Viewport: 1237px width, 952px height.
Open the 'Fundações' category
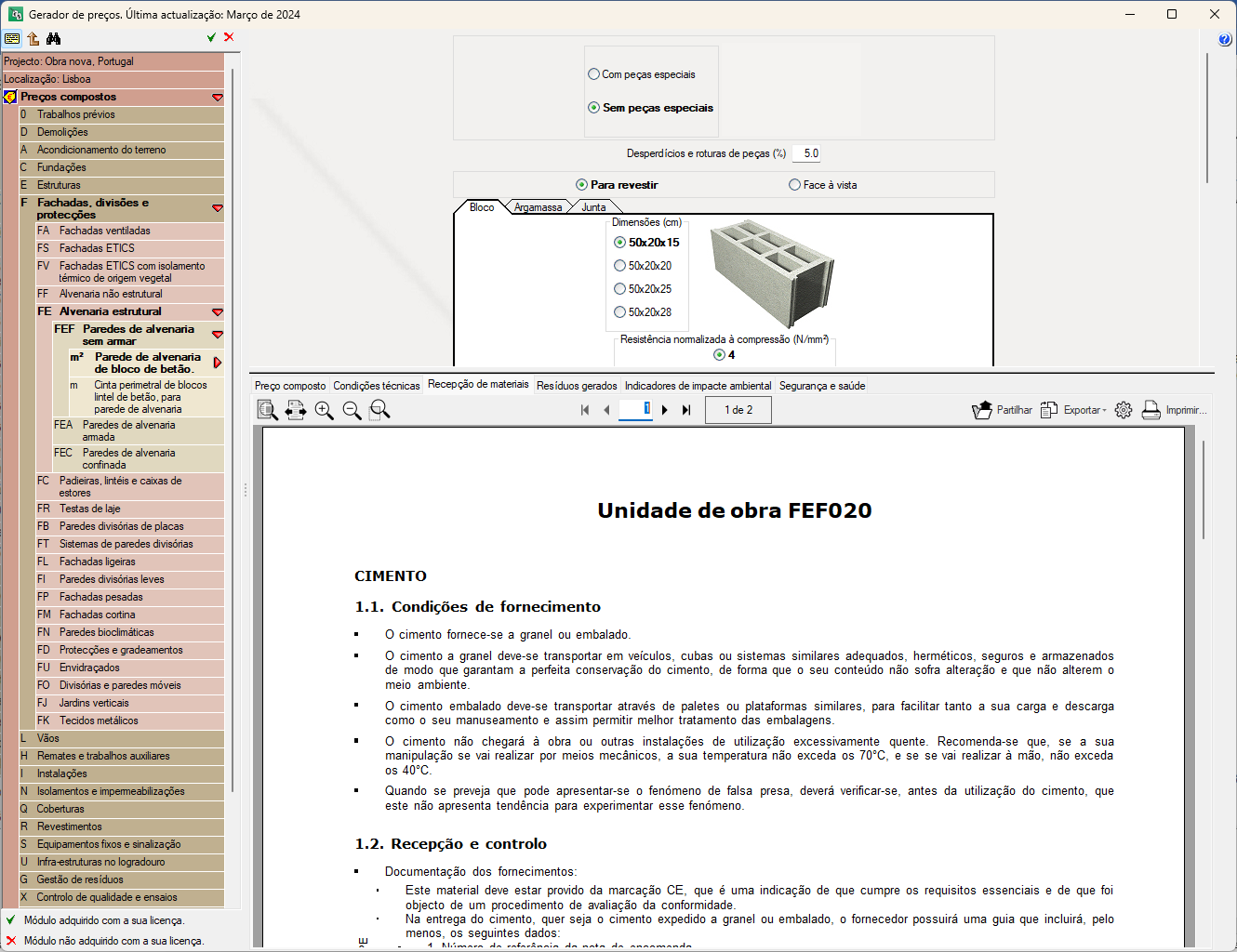(122, 167)
